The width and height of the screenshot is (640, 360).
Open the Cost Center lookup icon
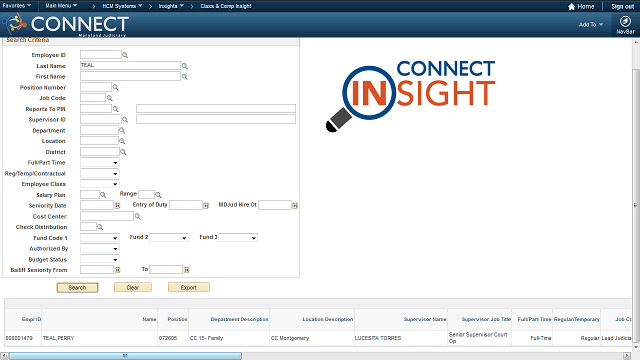pos(138,216)
